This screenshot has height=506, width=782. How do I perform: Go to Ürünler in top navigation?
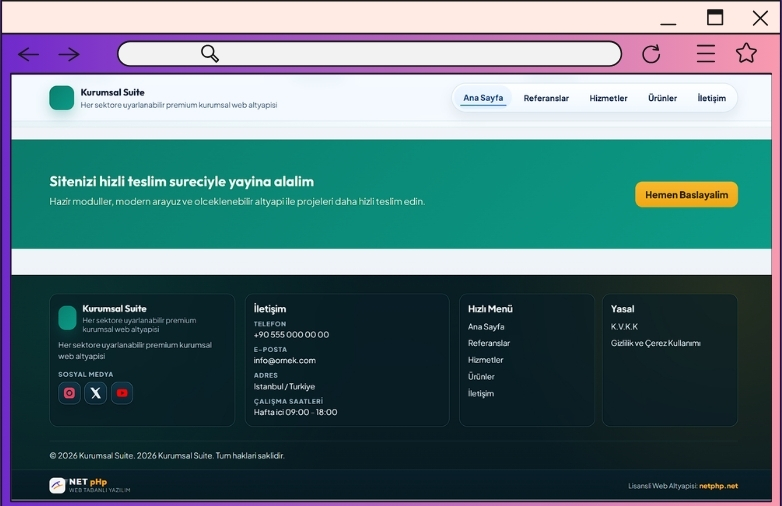(x=662, y=98)
